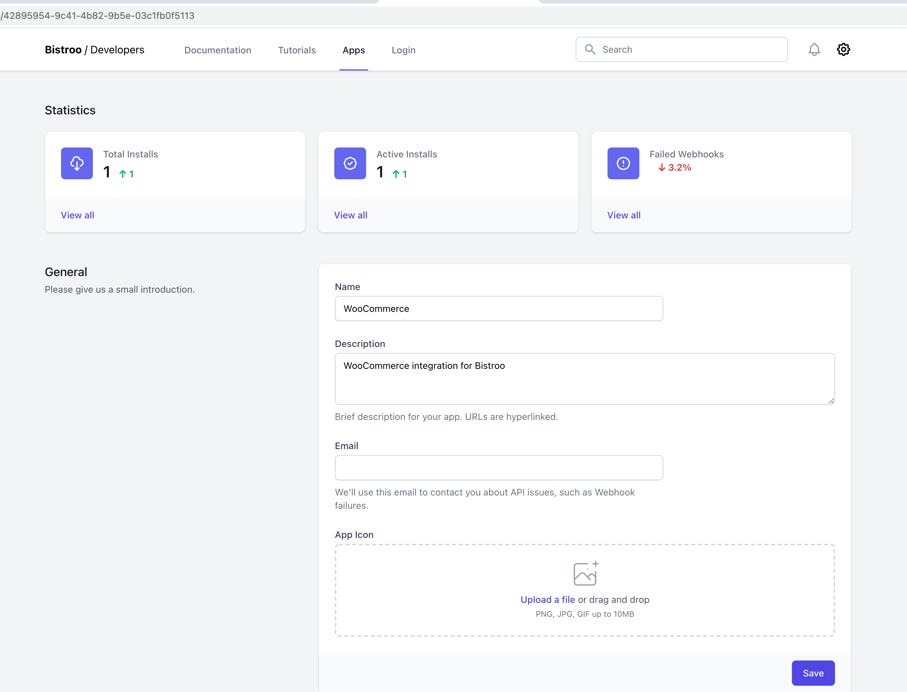Click the Failed Webhooks 3.2% indicator

674,168
